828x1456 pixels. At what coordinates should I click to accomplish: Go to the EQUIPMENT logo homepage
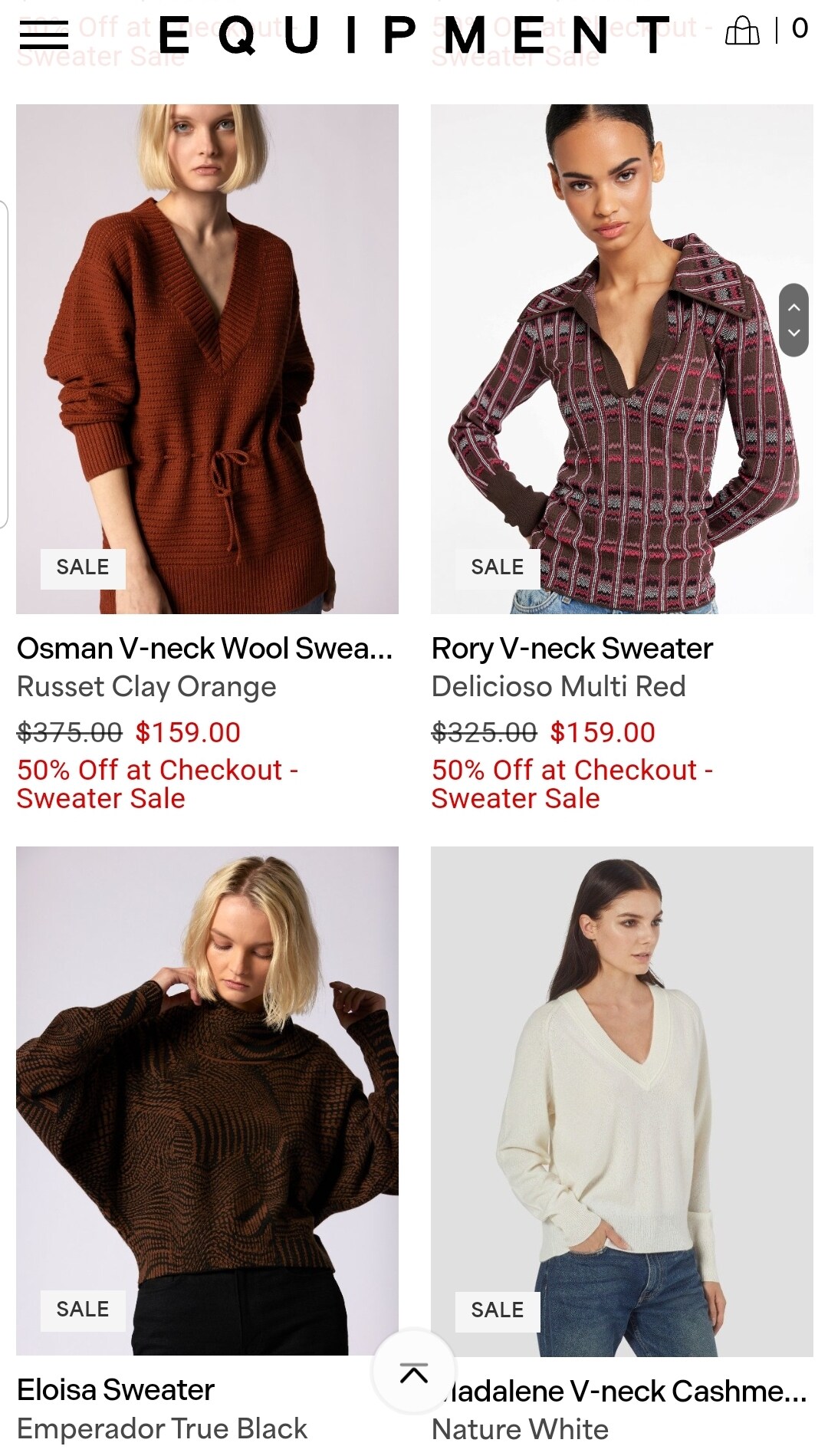414,35
